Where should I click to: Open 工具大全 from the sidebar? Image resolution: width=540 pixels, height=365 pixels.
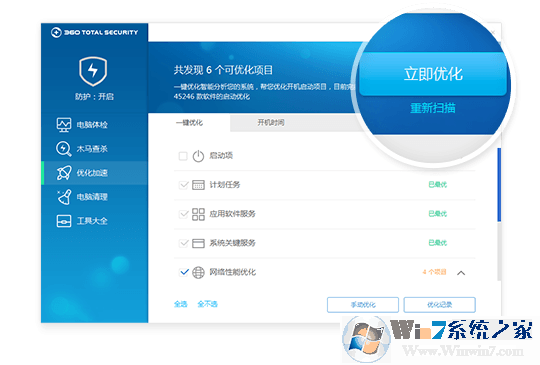94,221
